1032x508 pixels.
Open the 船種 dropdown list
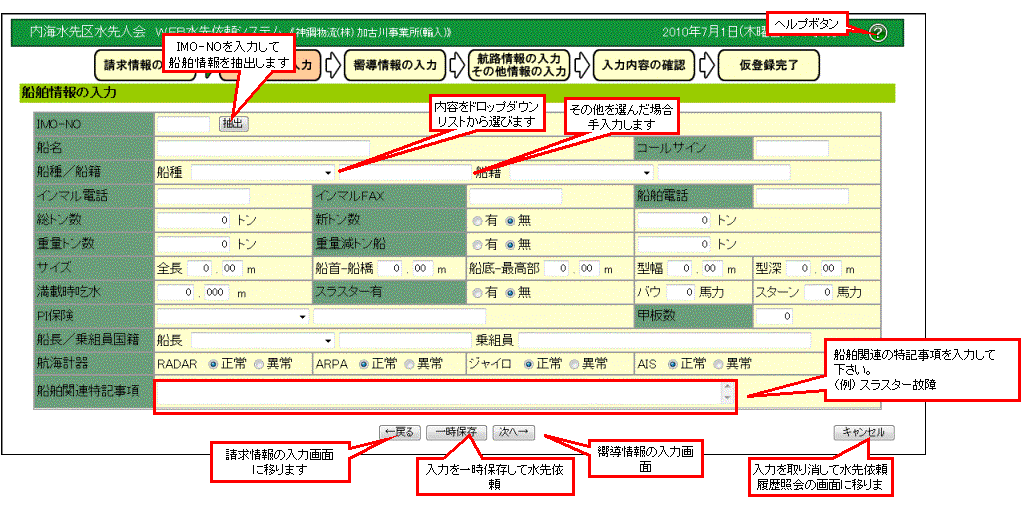coord(264,172)
